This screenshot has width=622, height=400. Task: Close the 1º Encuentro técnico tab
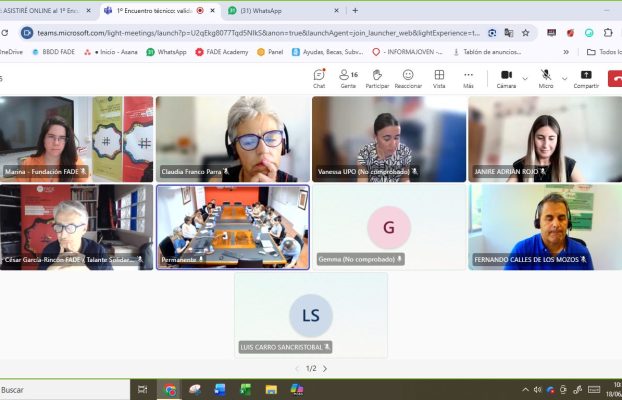coord(213,11)
